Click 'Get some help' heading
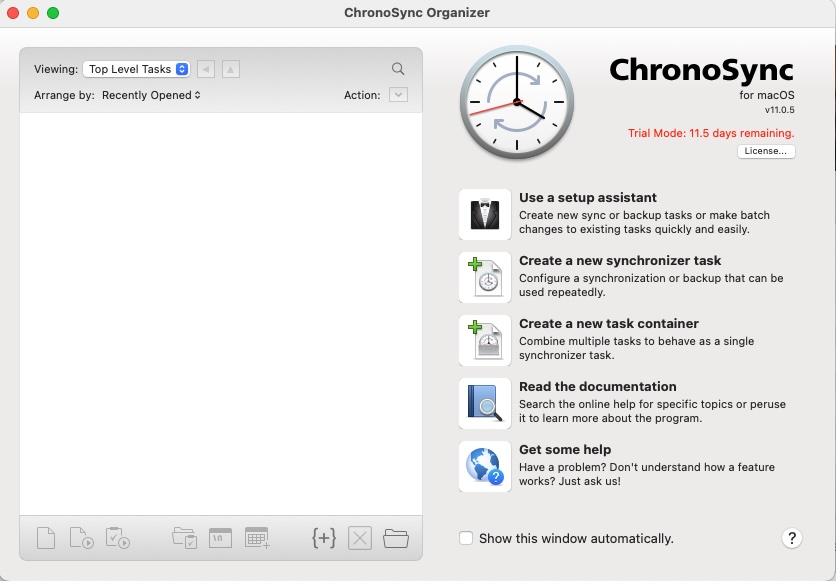 565,449
